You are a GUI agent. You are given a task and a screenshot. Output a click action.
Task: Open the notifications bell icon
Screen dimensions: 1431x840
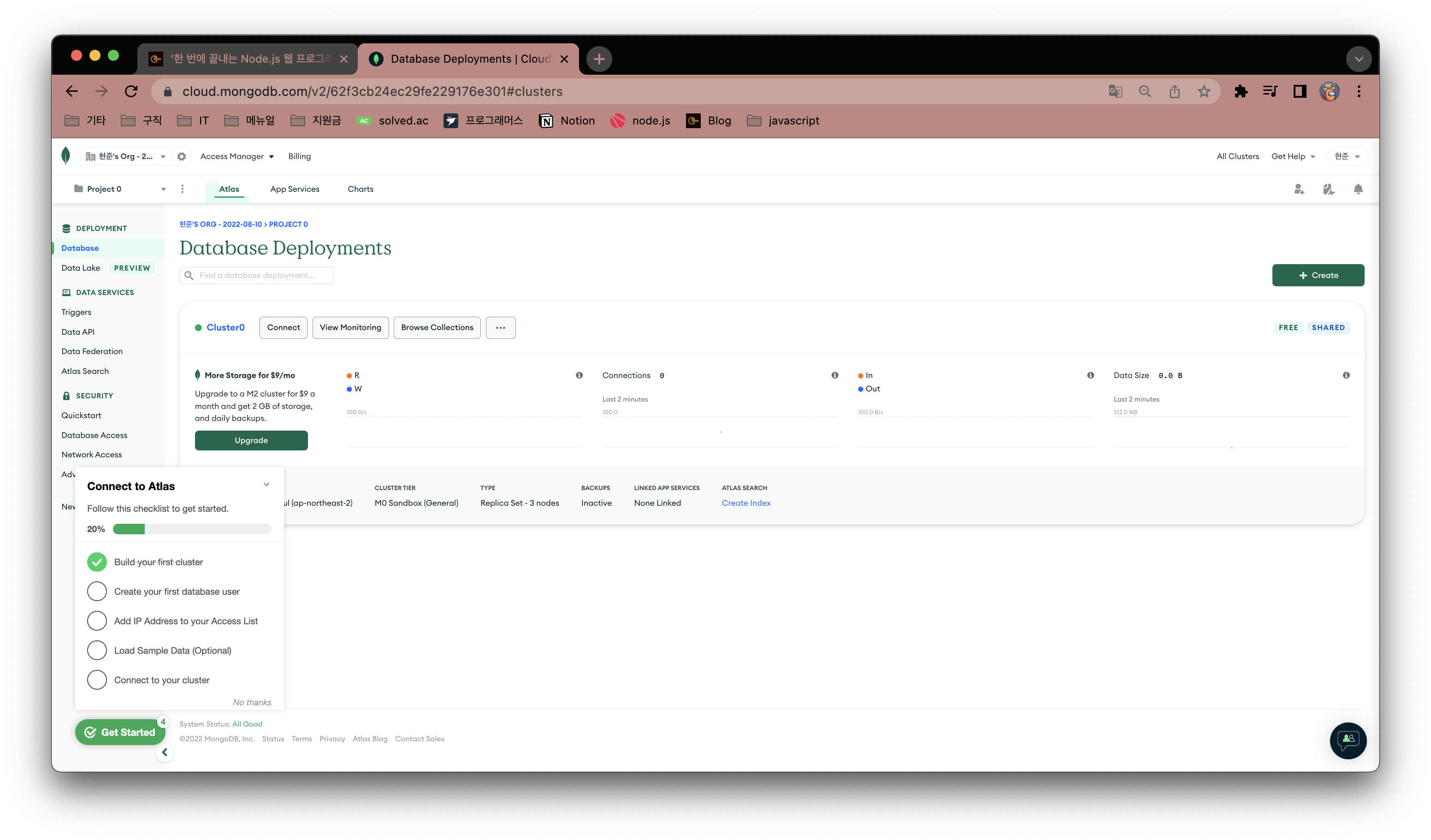(1358, 189)
